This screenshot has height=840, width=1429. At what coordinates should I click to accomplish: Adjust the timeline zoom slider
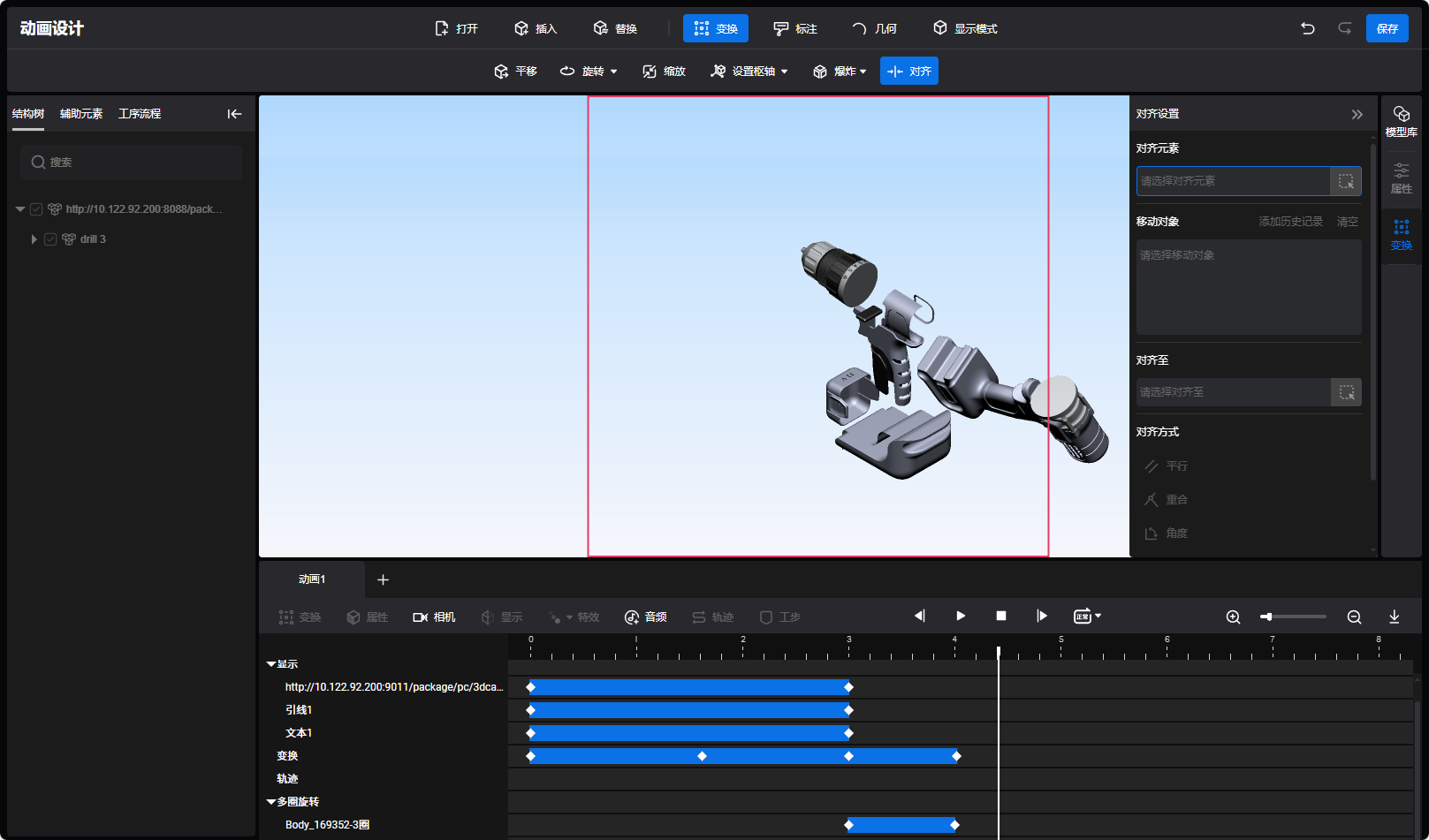[x=1267, y=617]
